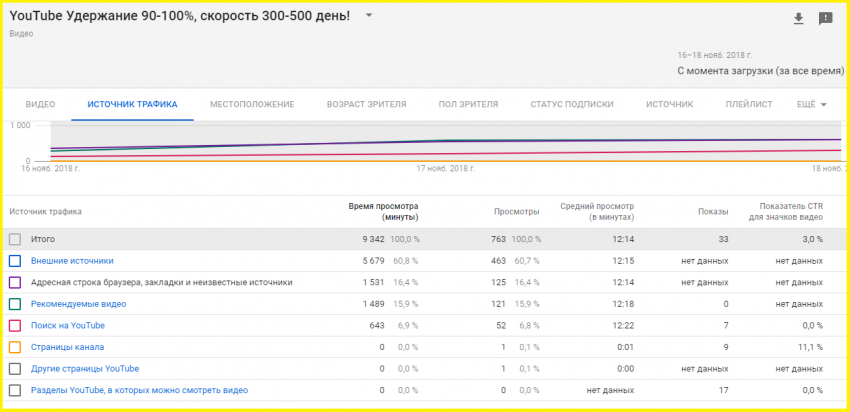Sort by the Просмотры column header
The width and height of the screenshot is (850, 412).
pos(517,212)
